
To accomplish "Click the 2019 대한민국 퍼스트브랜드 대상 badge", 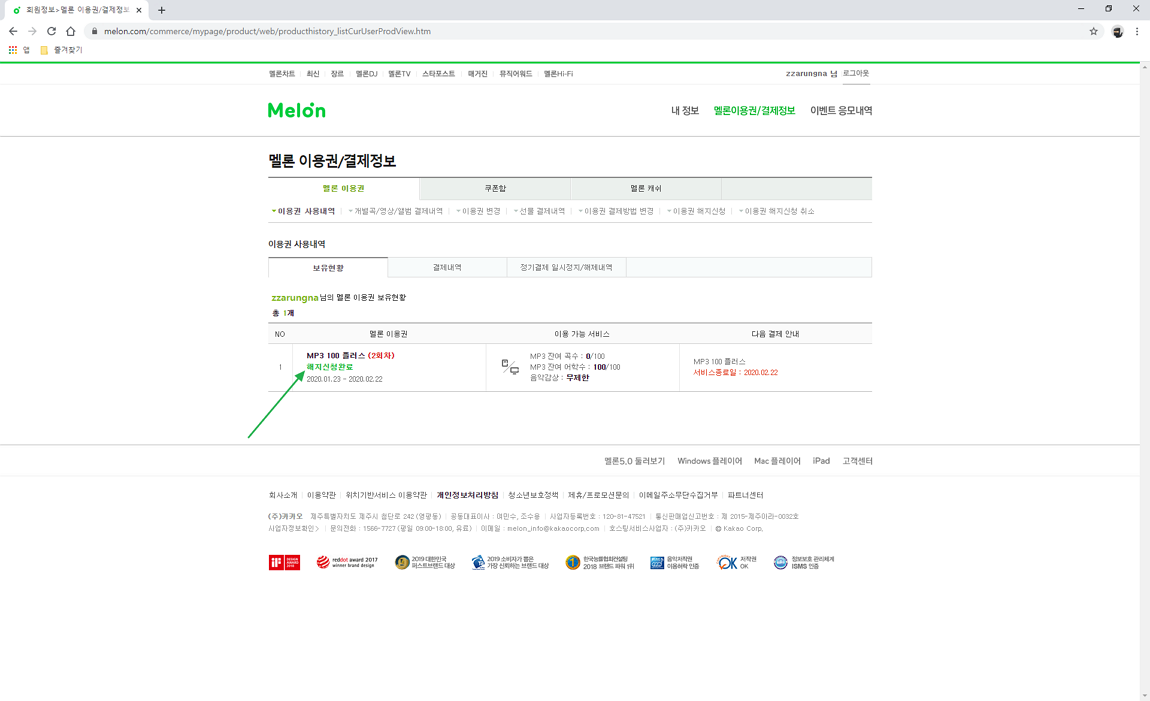I will [x=425, y=562].
